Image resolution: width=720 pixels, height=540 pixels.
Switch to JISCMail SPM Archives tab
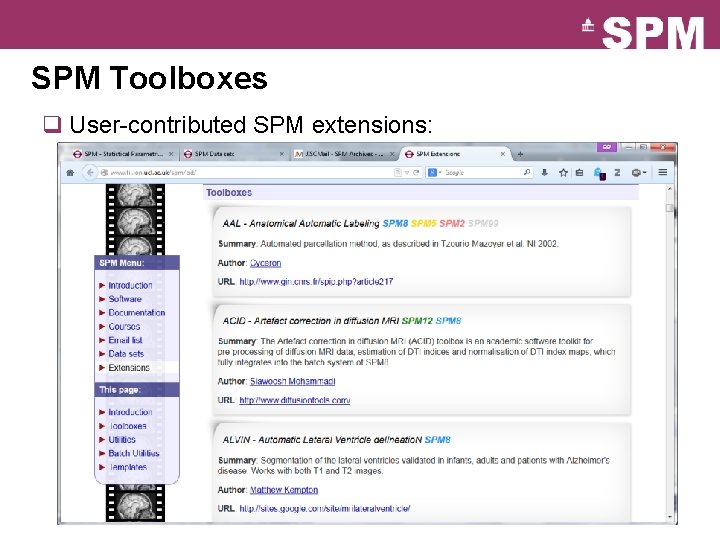click(x=344, y=154)
